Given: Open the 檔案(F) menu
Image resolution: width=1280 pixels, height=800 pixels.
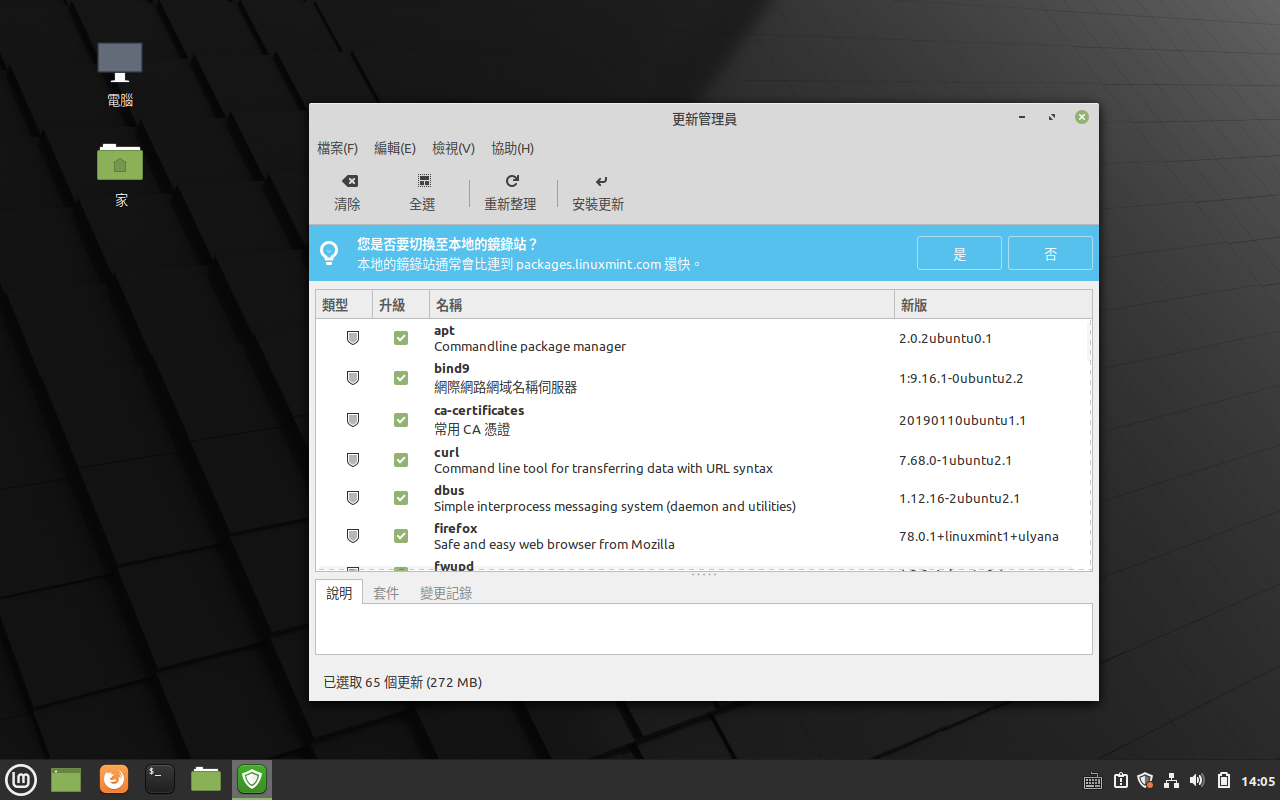Looking at the screenshot, I should pyautogui.click(x=337, y=148).
